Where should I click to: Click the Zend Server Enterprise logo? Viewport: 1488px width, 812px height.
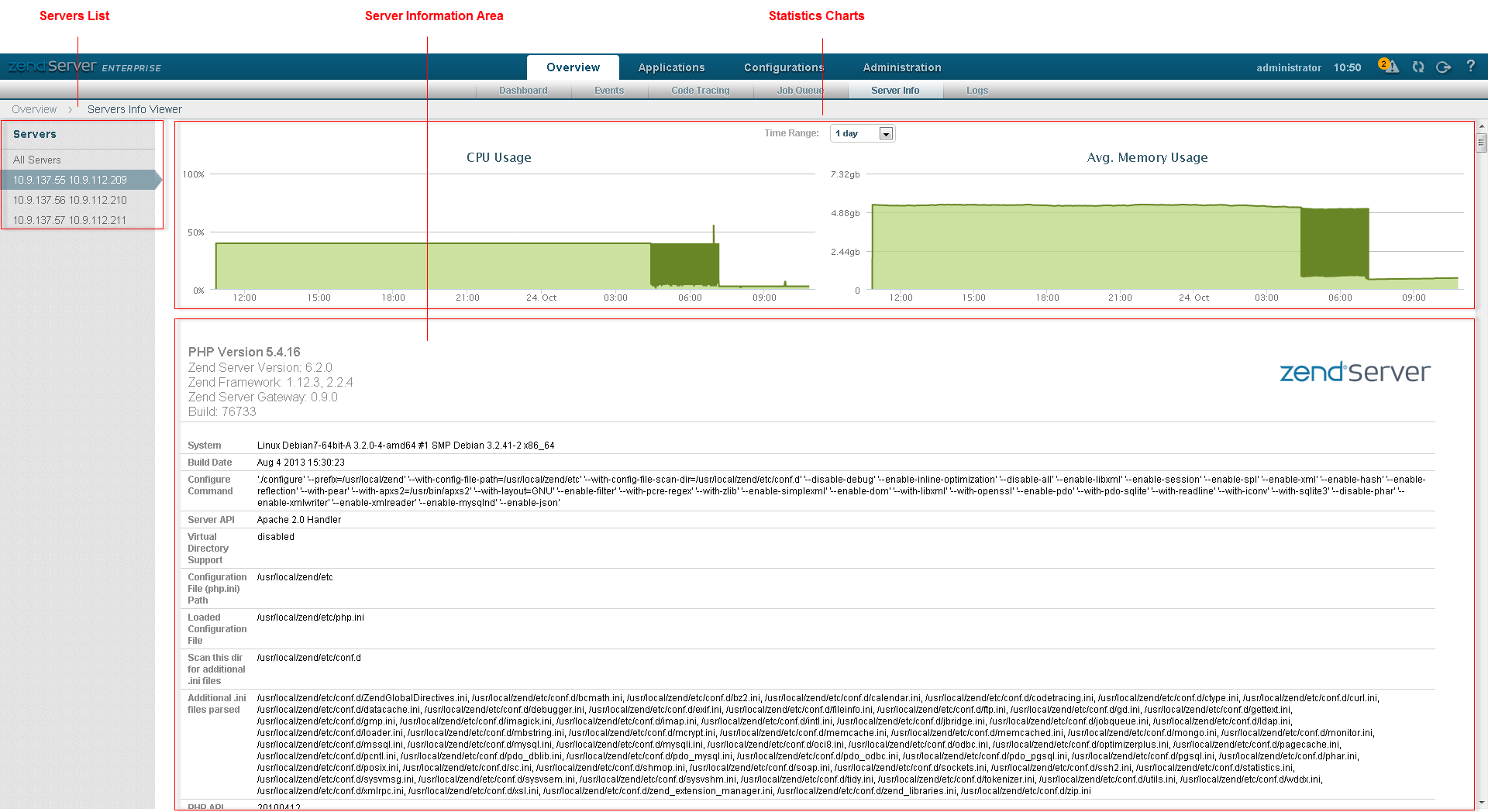point(84,67)
